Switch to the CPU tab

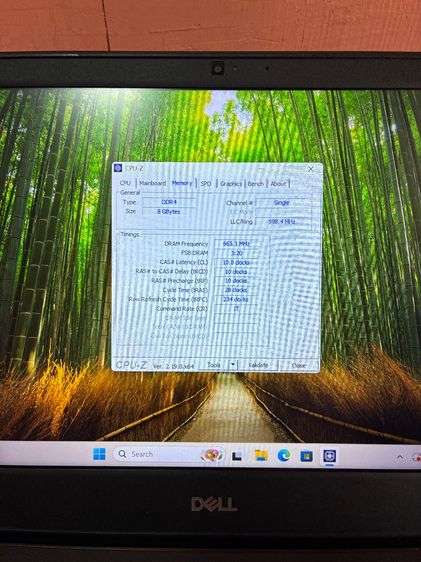[x=125, y=183]
